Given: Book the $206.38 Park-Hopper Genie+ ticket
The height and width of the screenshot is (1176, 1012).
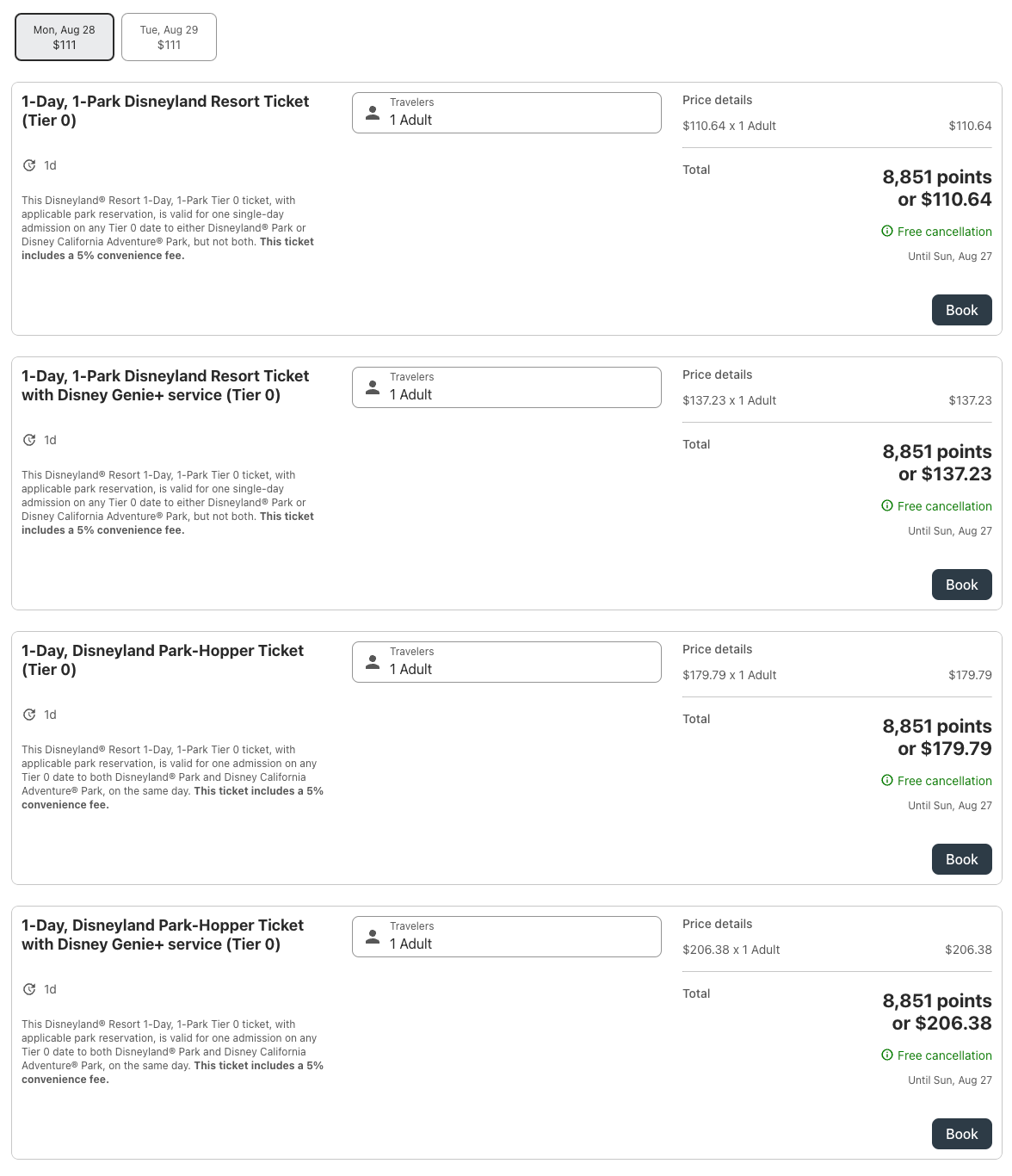Looking at the screenshot, I should click(962, 1134).
